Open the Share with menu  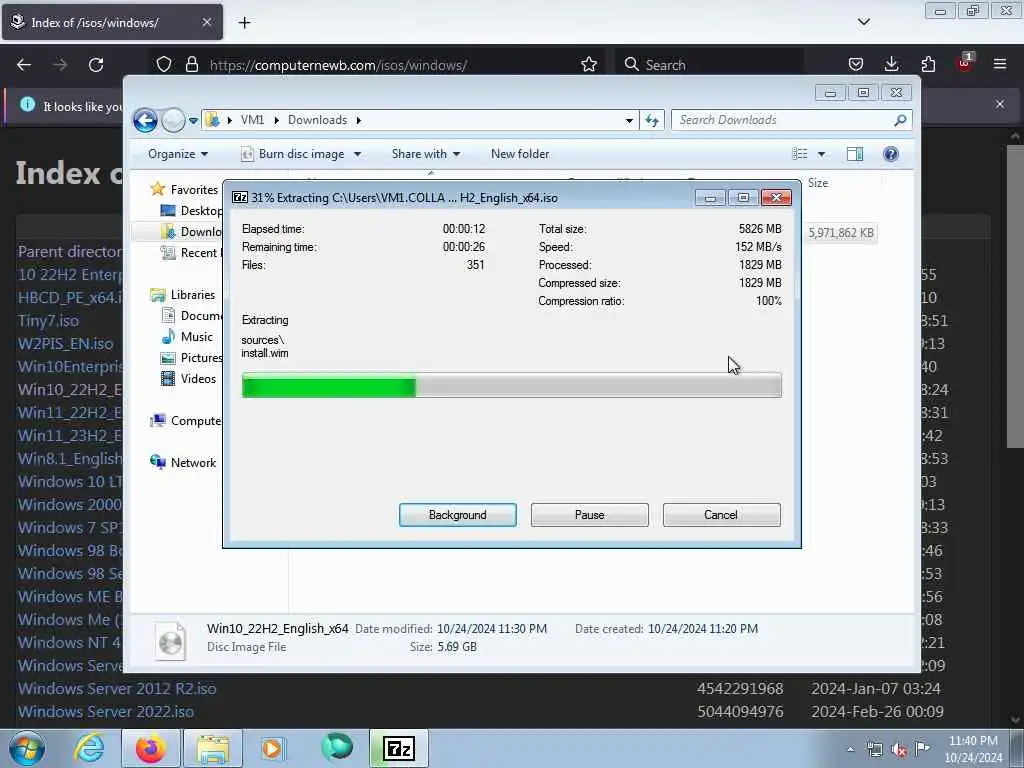tap(426, 154)
